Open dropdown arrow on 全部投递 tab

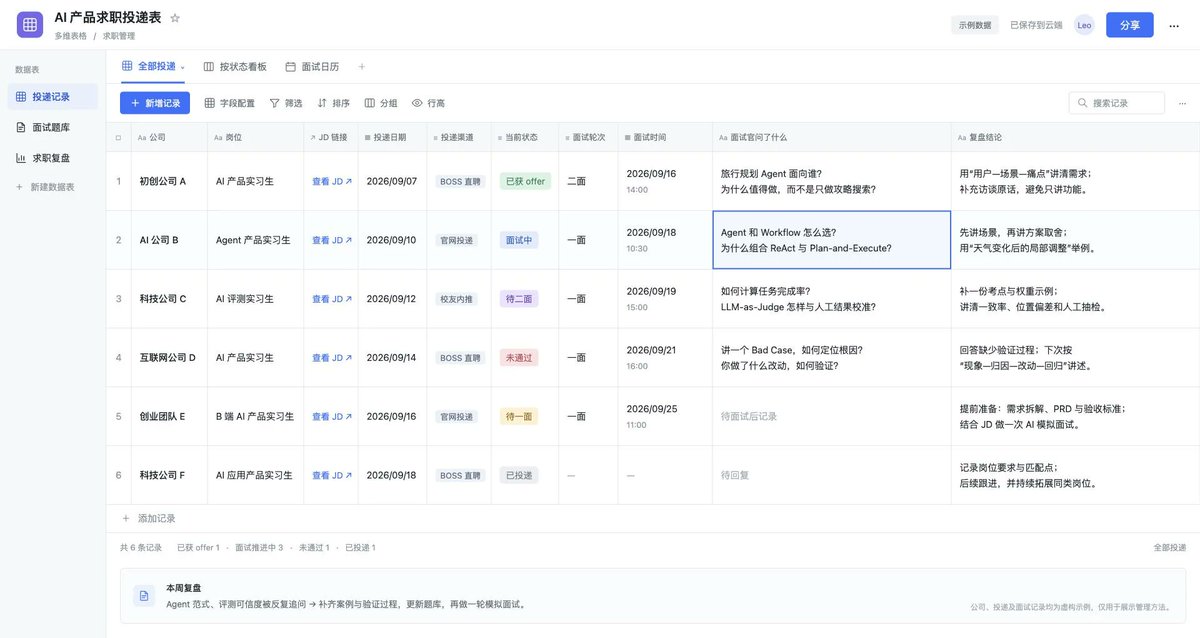click(x=183, y=67)
